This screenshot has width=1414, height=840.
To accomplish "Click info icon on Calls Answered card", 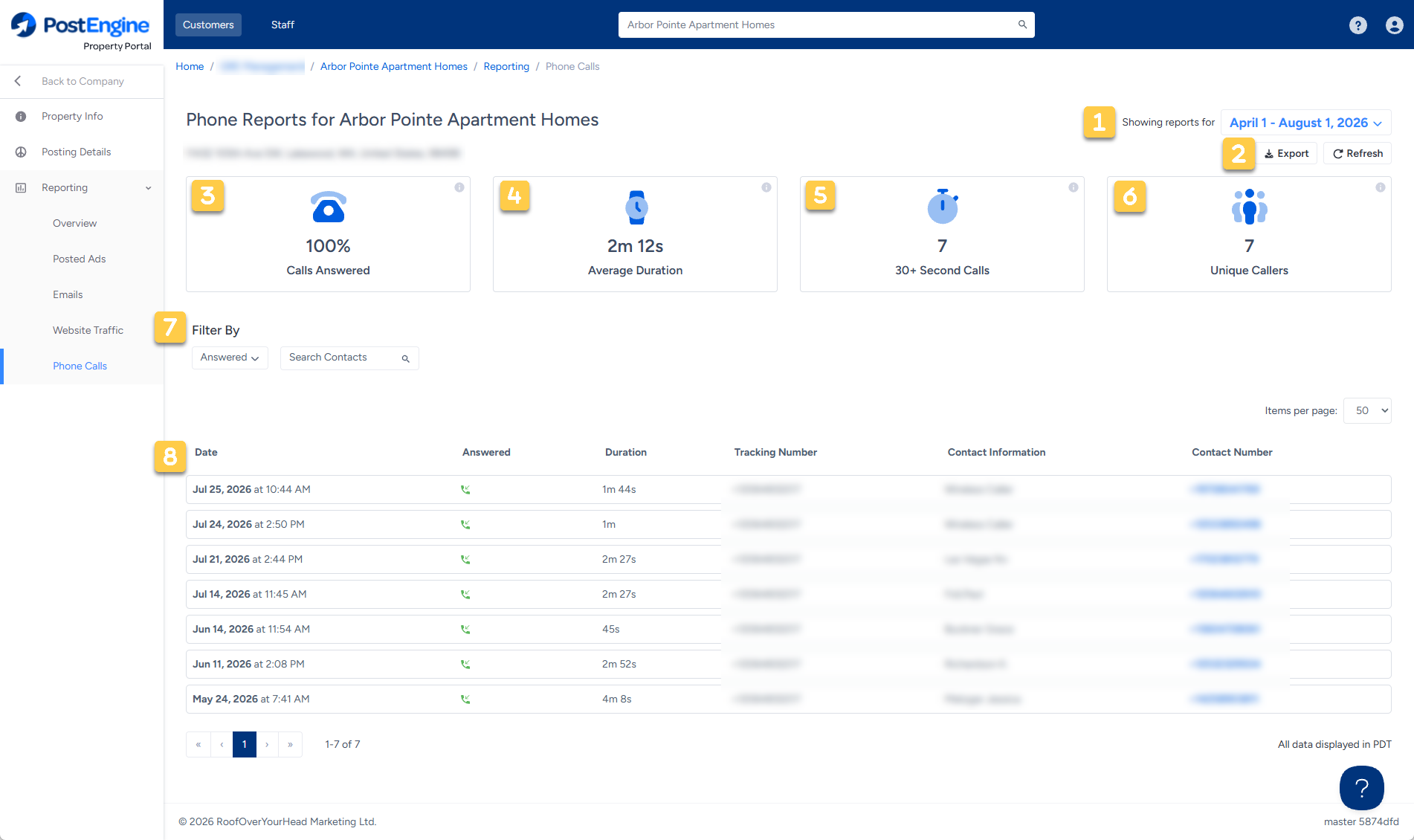I will 459,187.
